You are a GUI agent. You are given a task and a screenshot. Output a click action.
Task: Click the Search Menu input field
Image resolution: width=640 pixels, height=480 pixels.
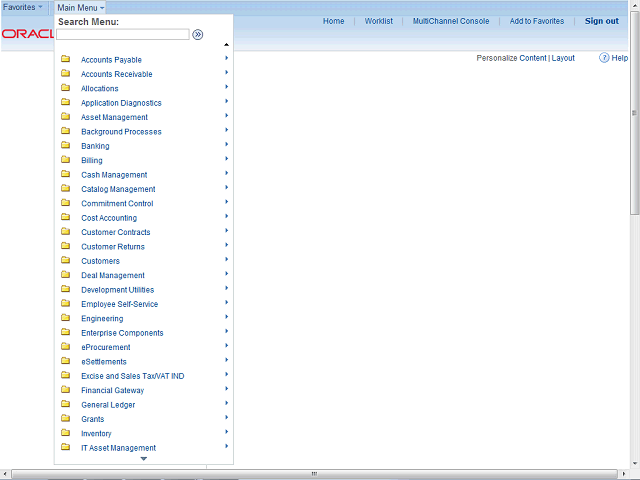click(x=123, y=34)
